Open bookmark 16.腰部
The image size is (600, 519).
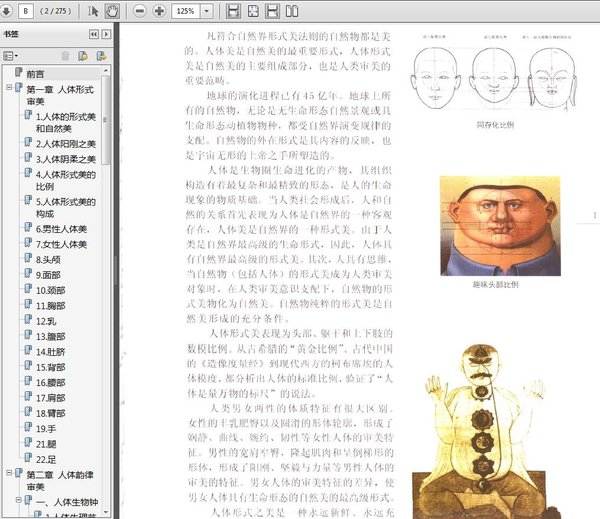click(51, 382)
